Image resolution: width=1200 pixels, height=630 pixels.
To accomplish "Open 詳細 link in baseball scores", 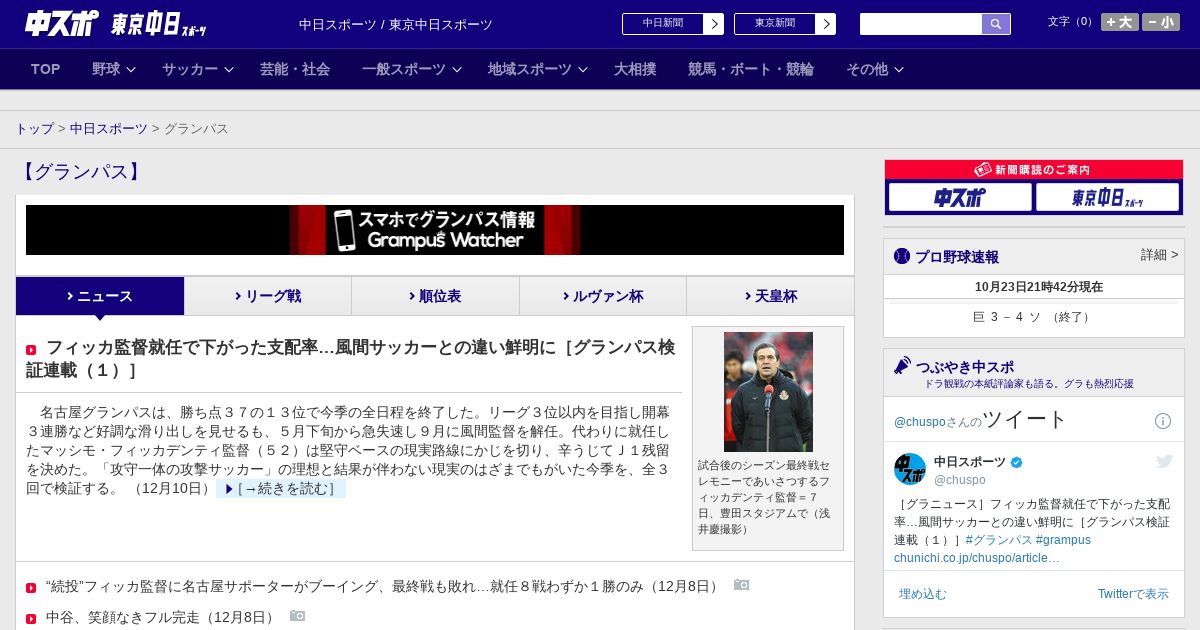I will point(1160,255).
